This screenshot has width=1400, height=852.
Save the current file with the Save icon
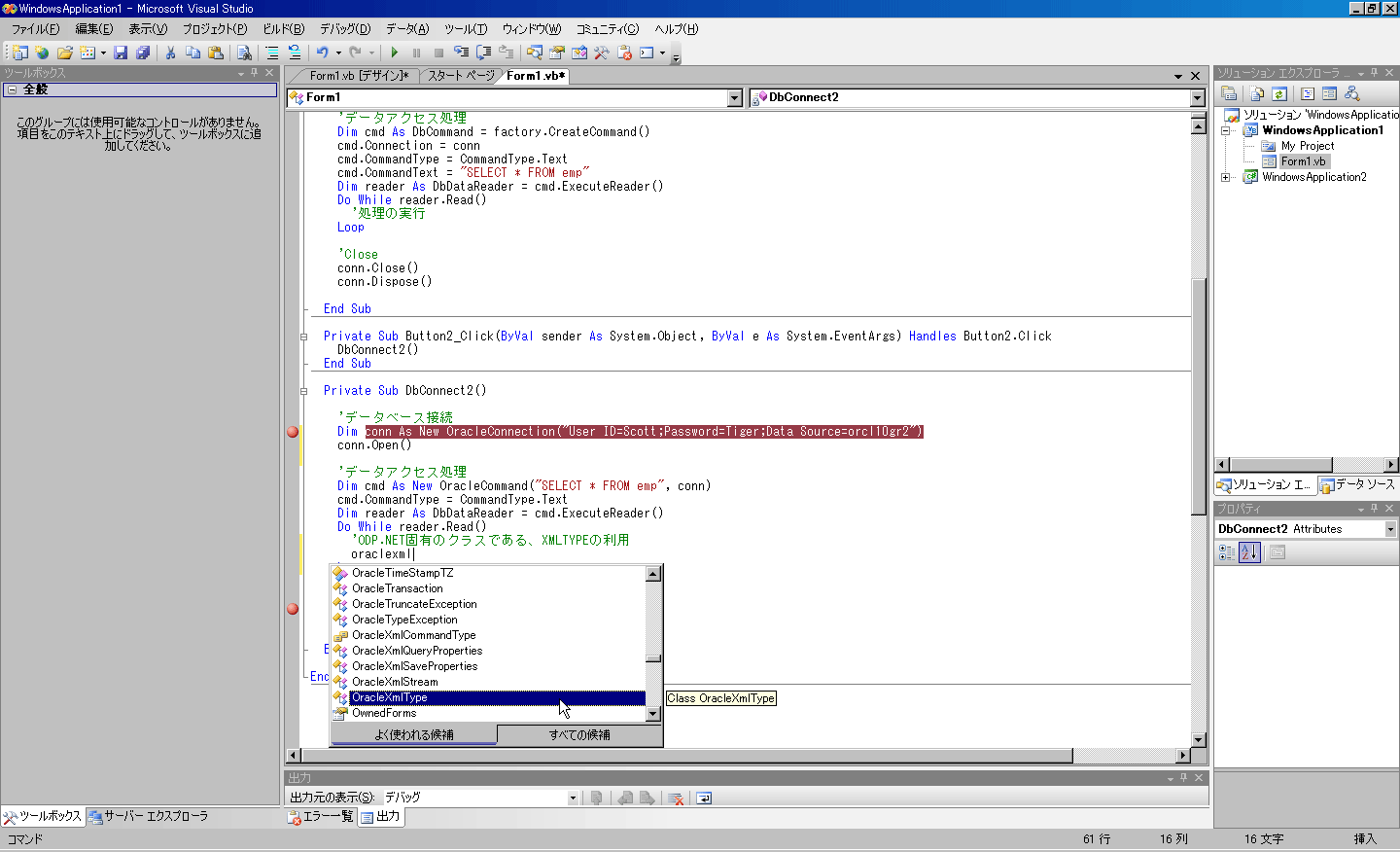click(121, 53)
